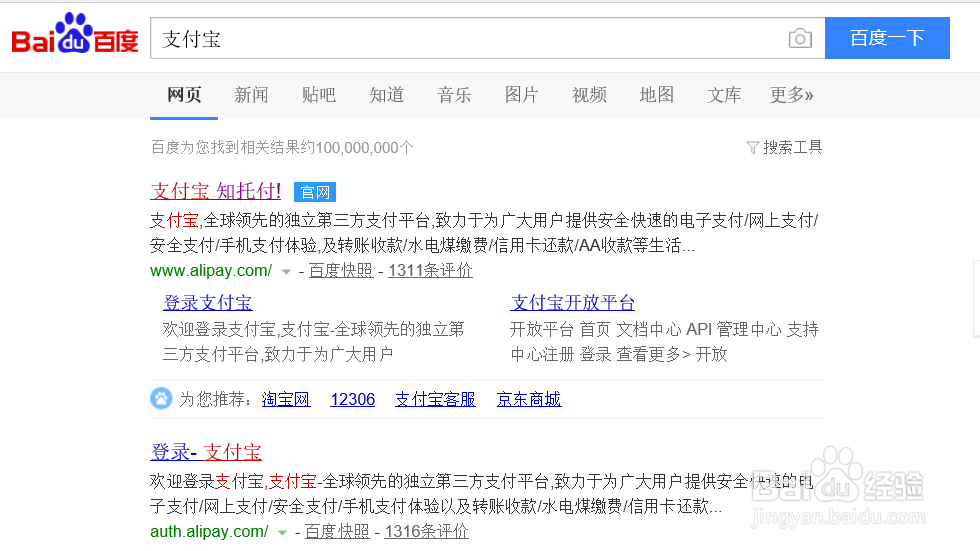
Task: Open 百度快照 for www.alipay.com
Action: click(x=341, y=271)
